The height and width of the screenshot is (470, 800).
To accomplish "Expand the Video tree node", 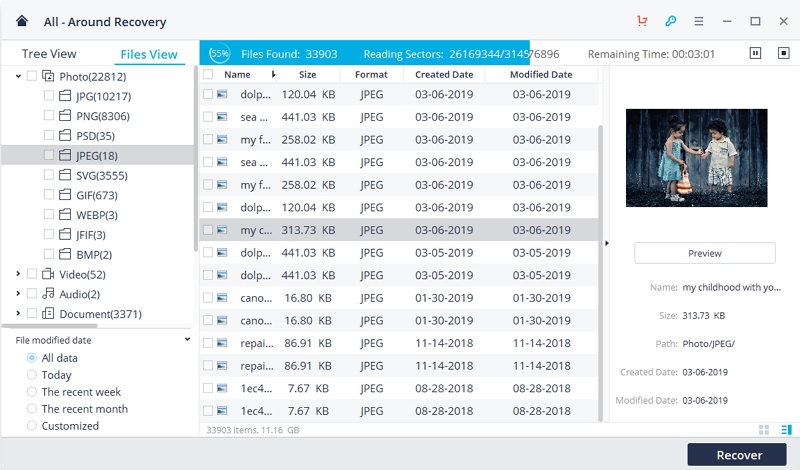I will pyautogui.click(x=18, y=274).
